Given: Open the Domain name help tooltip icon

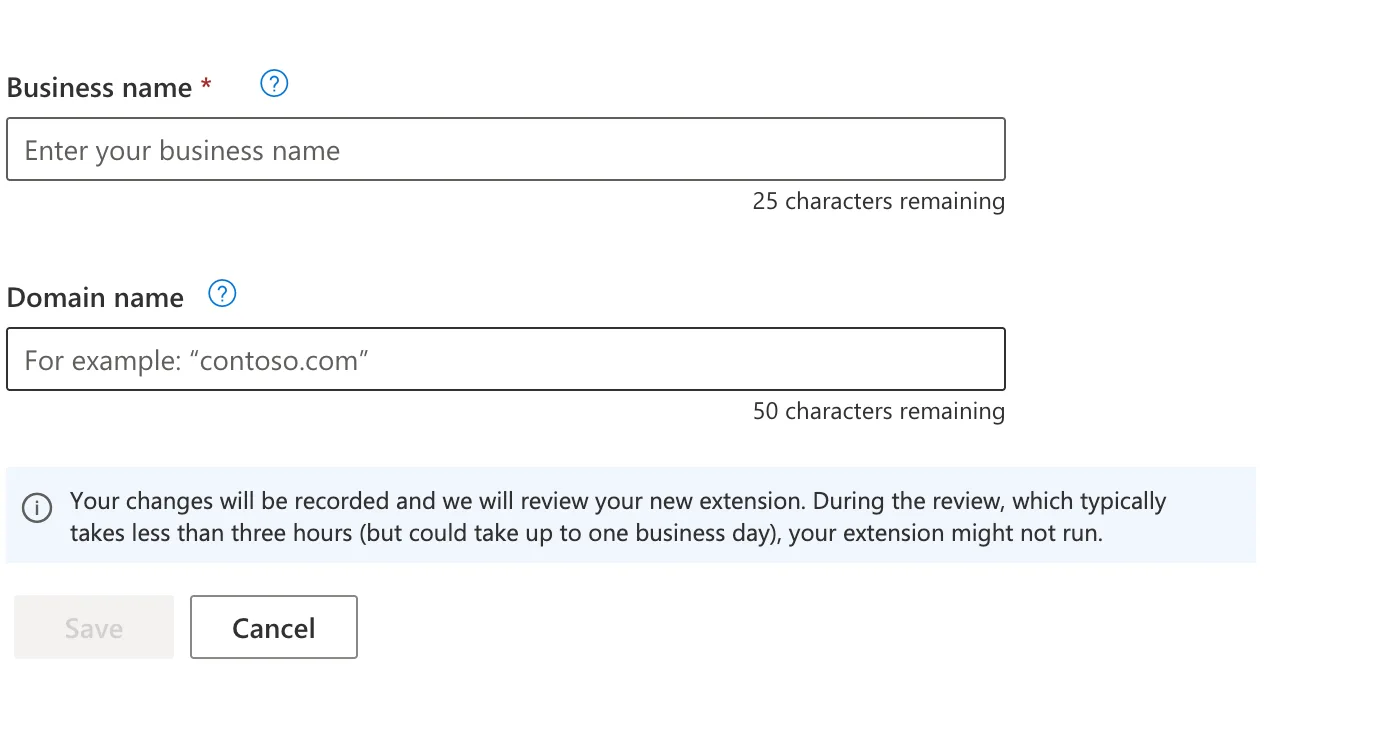Looking at the screenshot, I should (222, 294).
